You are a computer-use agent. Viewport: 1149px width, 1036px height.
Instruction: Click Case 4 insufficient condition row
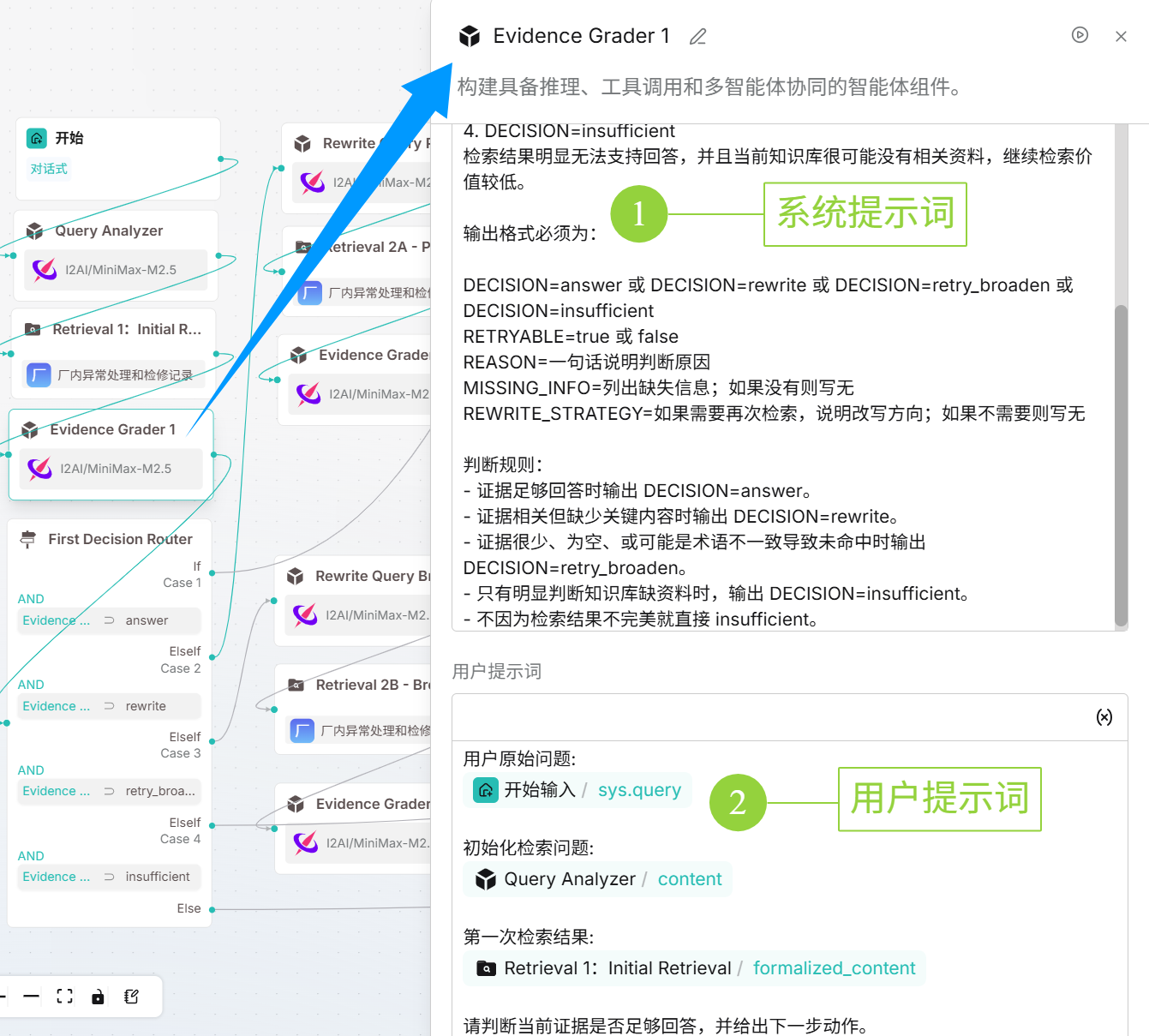coord(110,877)
